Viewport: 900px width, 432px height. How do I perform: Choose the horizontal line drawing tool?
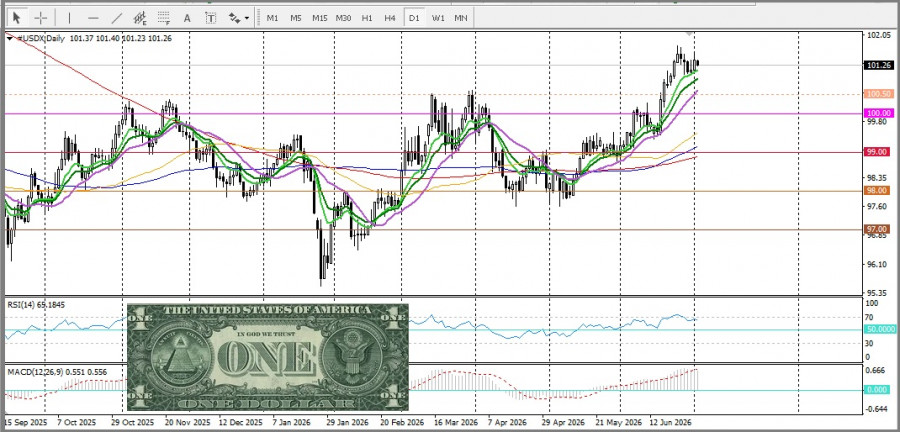[93, 18]
